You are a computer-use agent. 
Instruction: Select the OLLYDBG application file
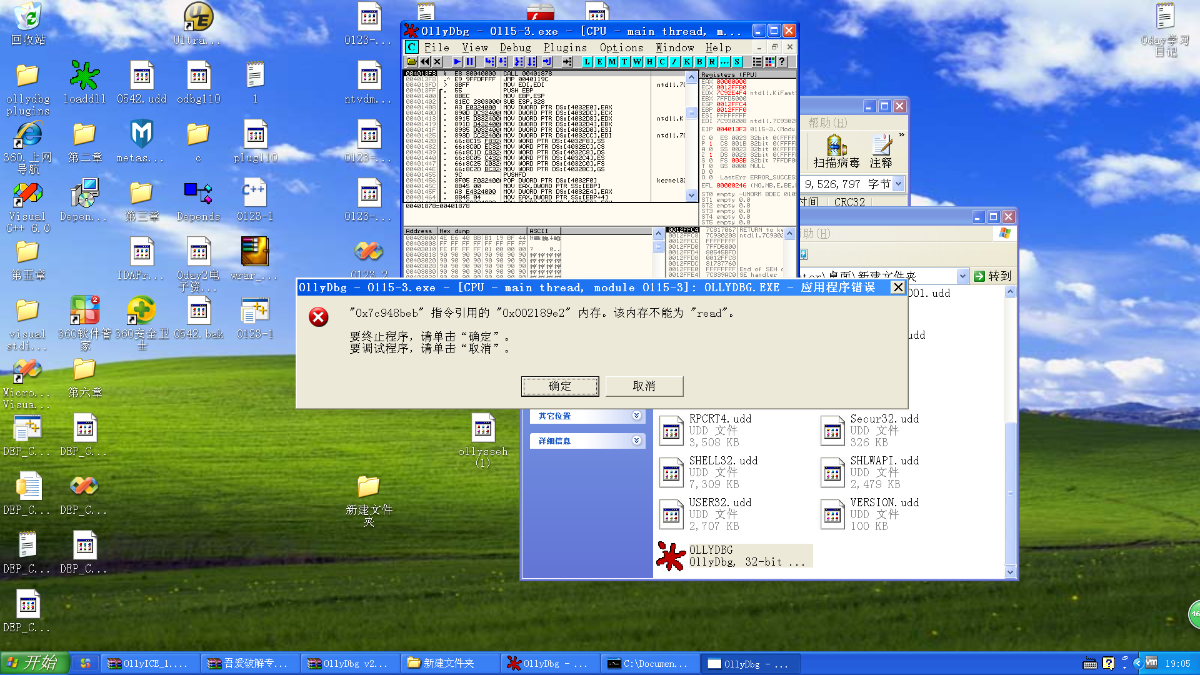click(734, 556)
